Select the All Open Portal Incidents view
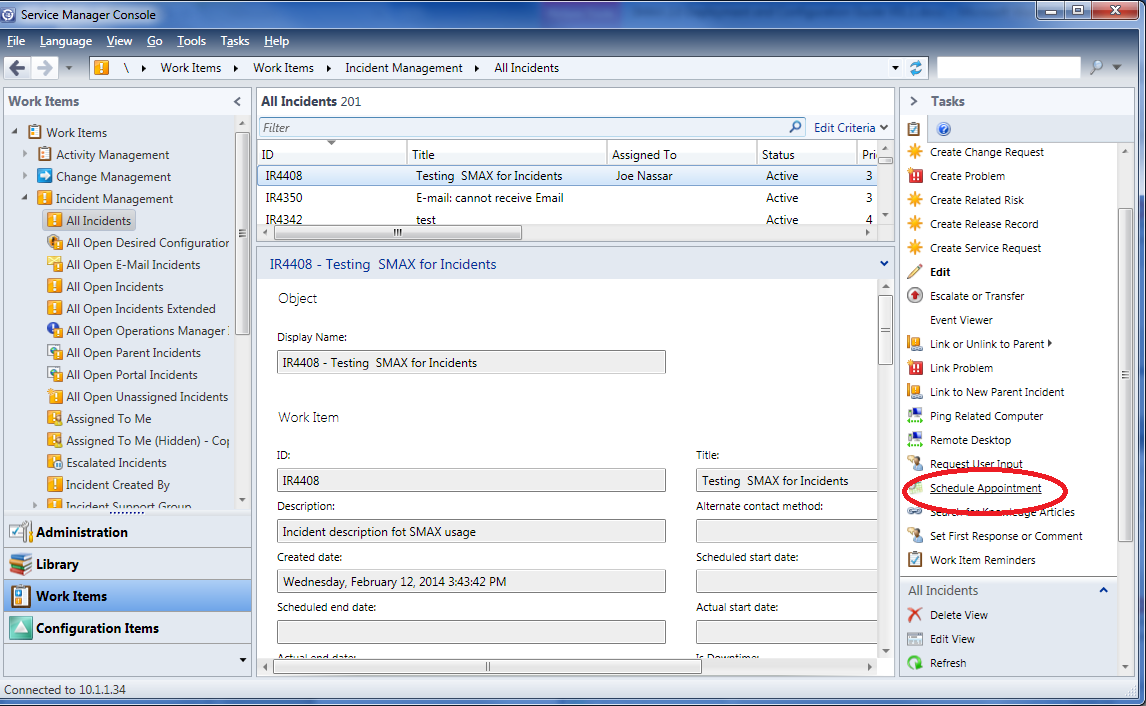Image resolution: width=1146 pixels, height=706 pixels. pyautogui.click(x=132, y=375)
